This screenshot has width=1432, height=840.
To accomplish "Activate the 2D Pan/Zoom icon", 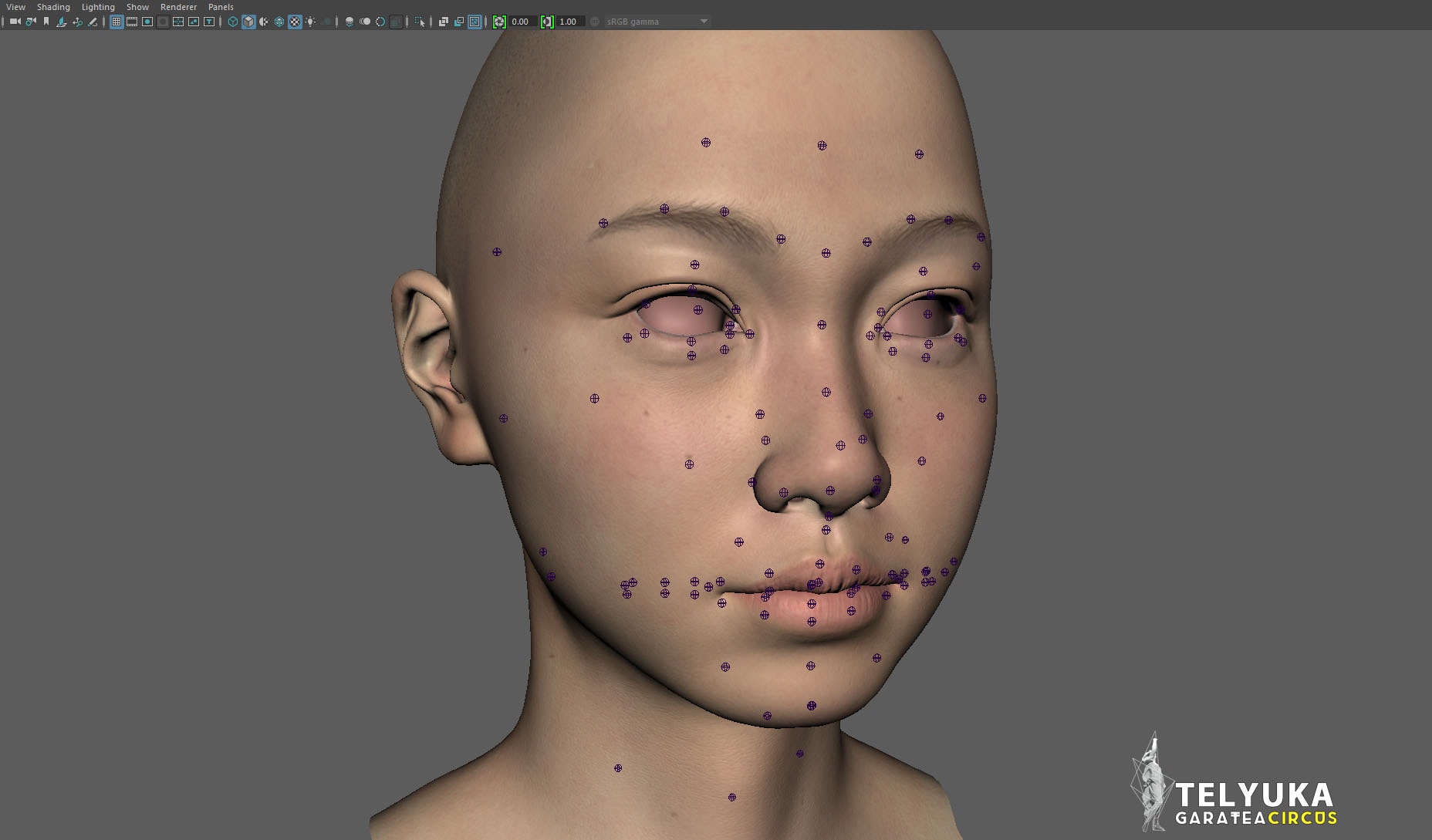I will tap(77, 22).
